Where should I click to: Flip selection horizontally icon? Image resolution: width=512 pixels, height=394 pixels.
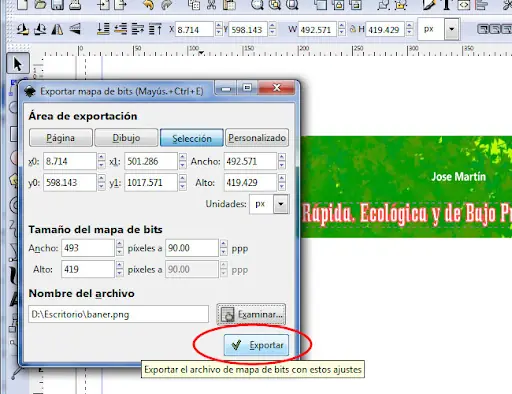[x=57, y=30]
